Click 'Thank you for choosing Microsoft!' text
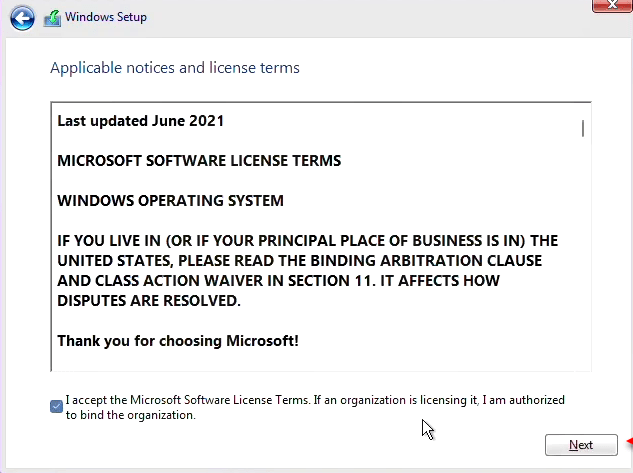Image resolution: width=633 pixels, height=473 pixels. (x=178, y=341)
